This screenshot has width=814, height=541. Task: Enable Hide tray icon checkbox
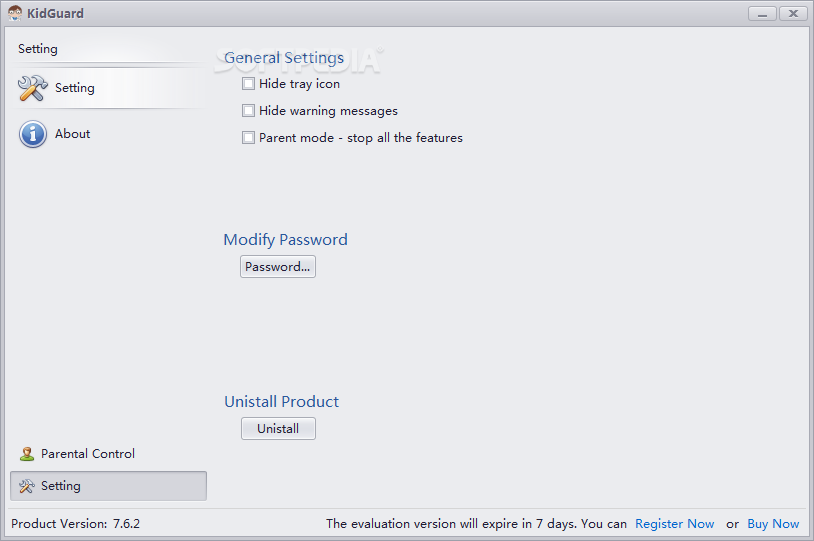[x=248, y=84]
